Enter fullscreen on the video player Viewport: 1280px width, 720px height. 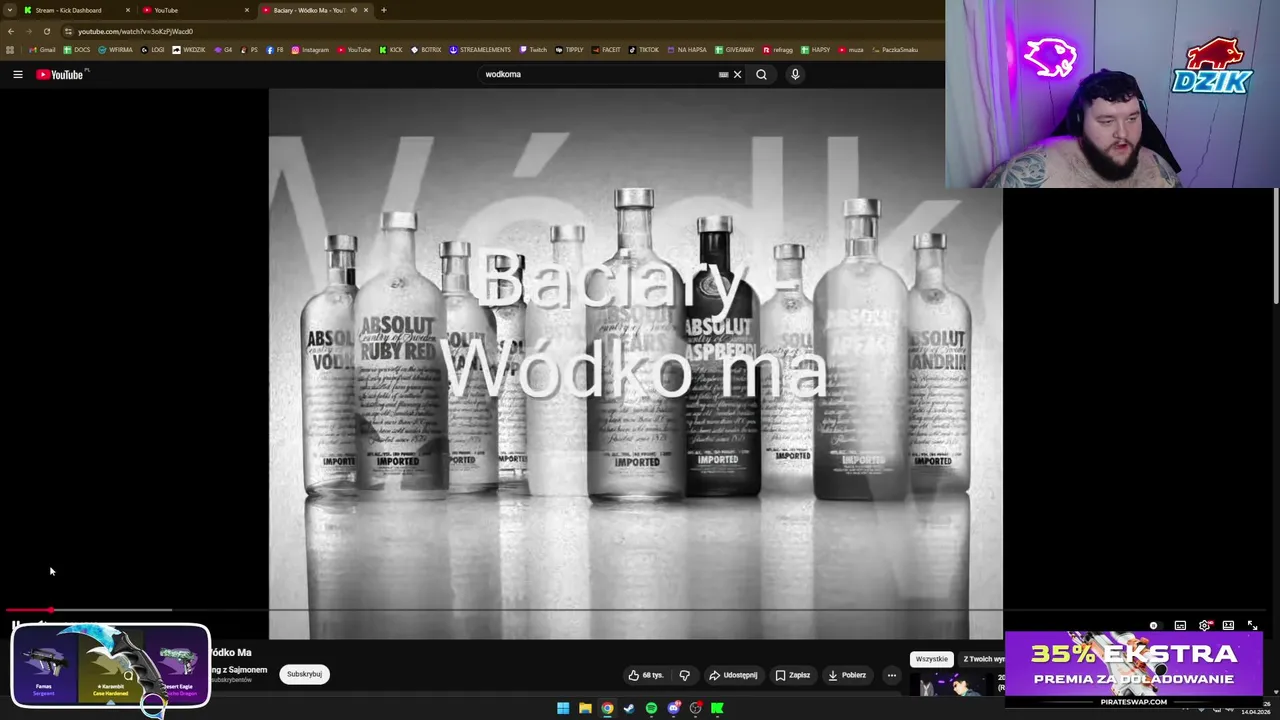[1252, 625]
